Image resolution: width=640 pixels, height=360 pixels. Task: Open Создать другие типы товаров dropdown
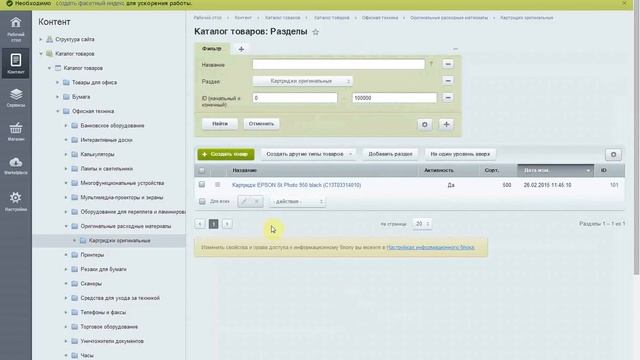coord(309,154)
